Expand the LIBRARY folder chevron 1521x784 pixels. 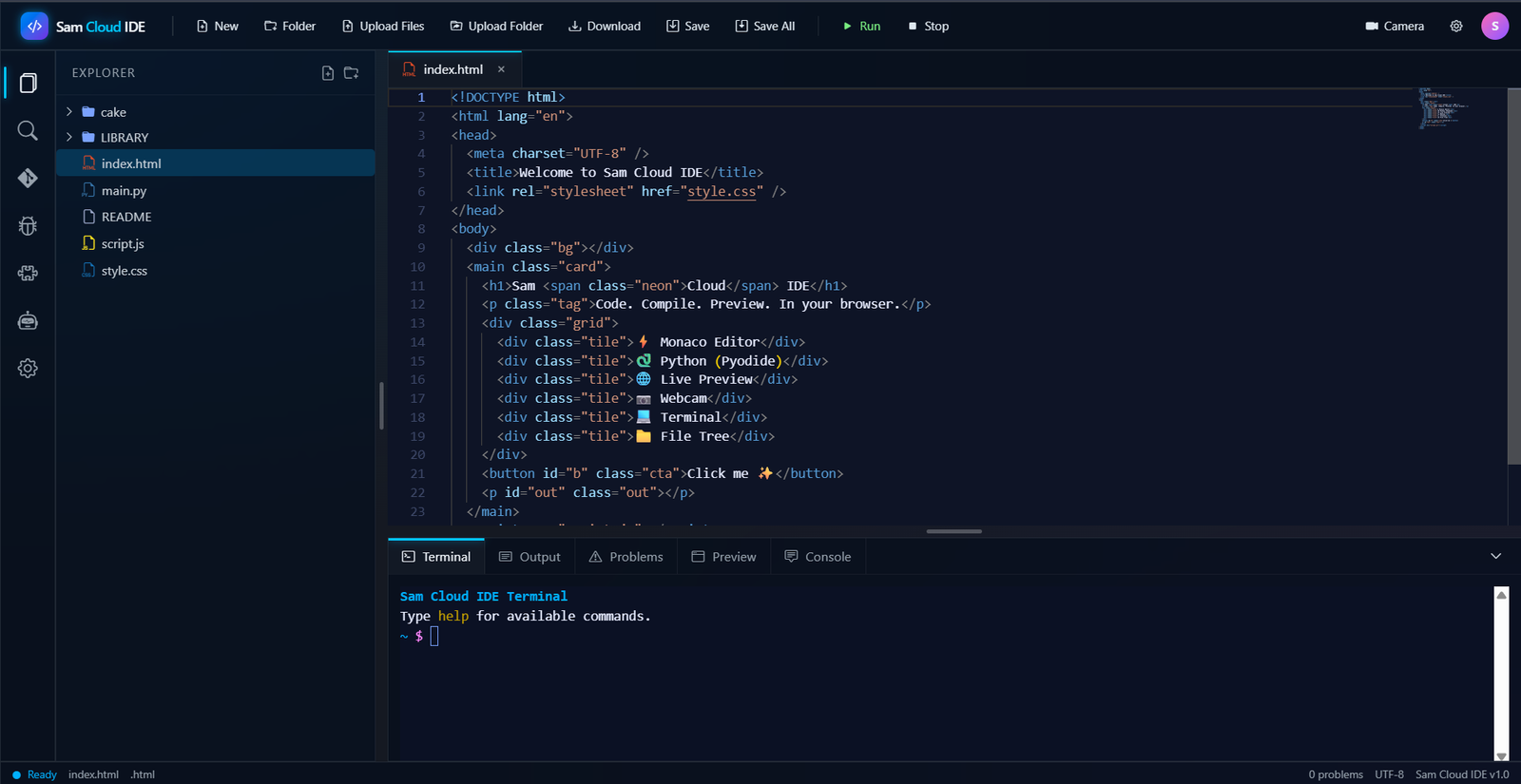(69, 137)
